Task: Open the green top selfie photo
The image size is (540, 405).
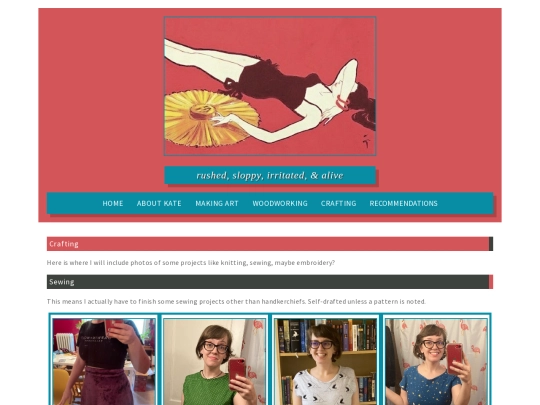Action: pos(215,362)
